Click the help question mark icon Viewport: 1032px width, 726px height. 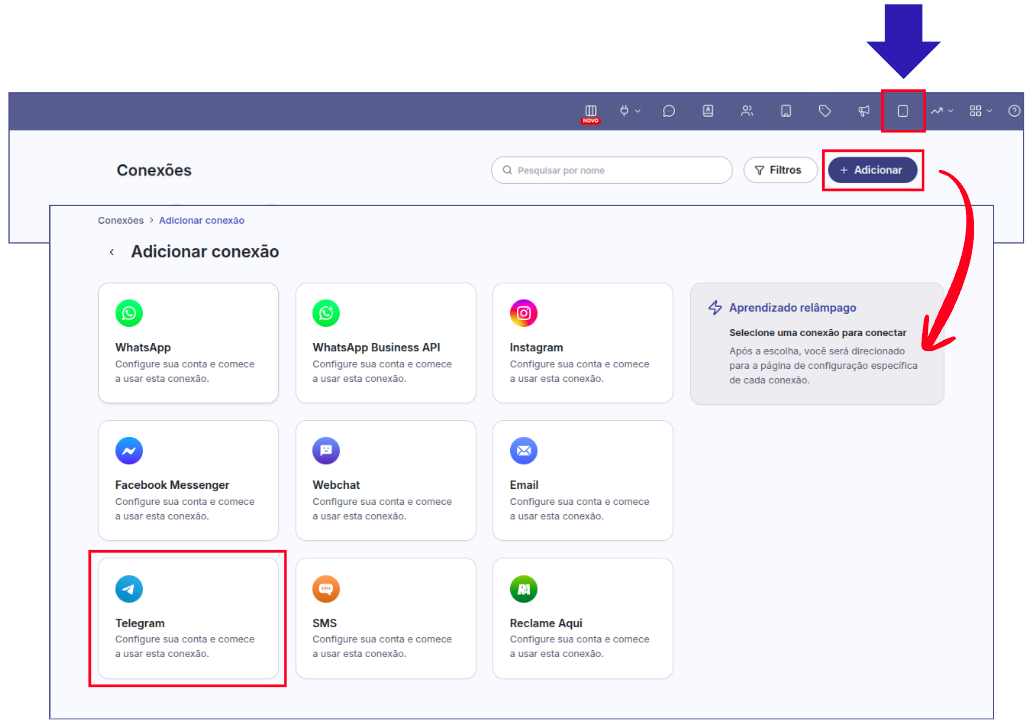(x=1014, y=111)
